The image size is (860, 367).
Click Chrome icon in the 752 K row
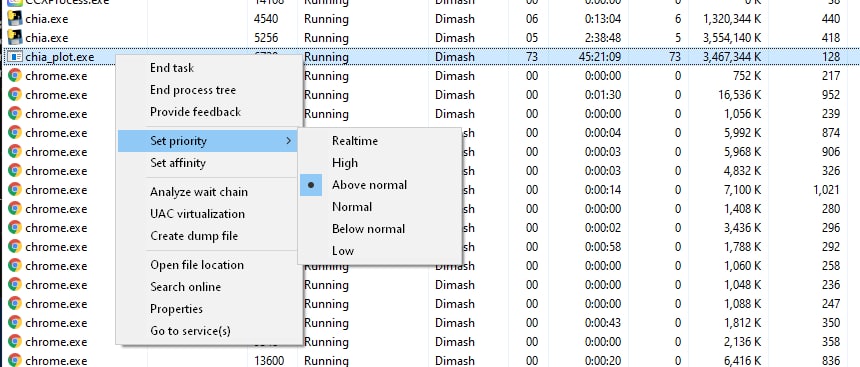click(x=15, y=76)
